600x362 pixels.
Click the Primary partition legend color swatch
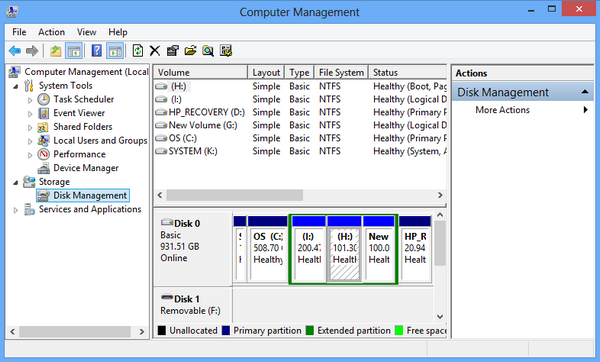[x=226, y=330]
